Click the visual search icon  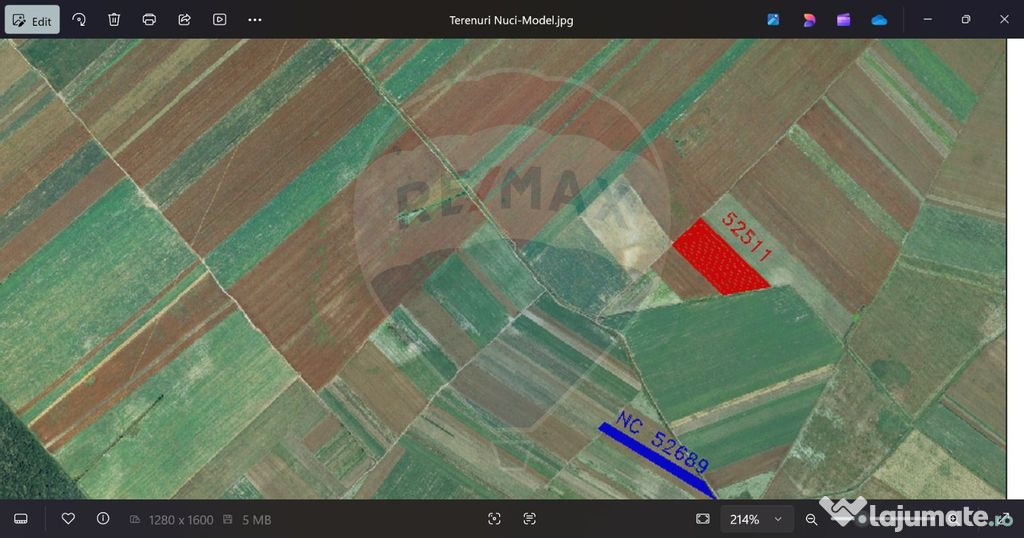coord(494,519)
